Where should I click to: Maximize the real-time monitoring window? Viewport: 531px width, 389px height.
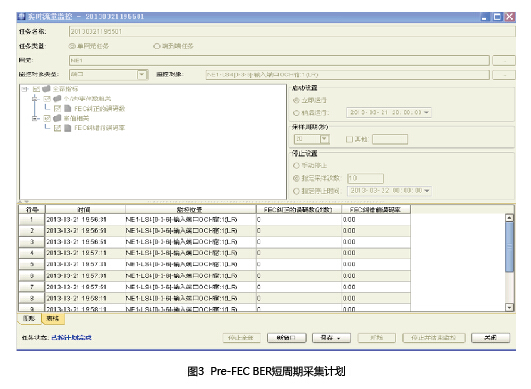[x=497, y=17]
